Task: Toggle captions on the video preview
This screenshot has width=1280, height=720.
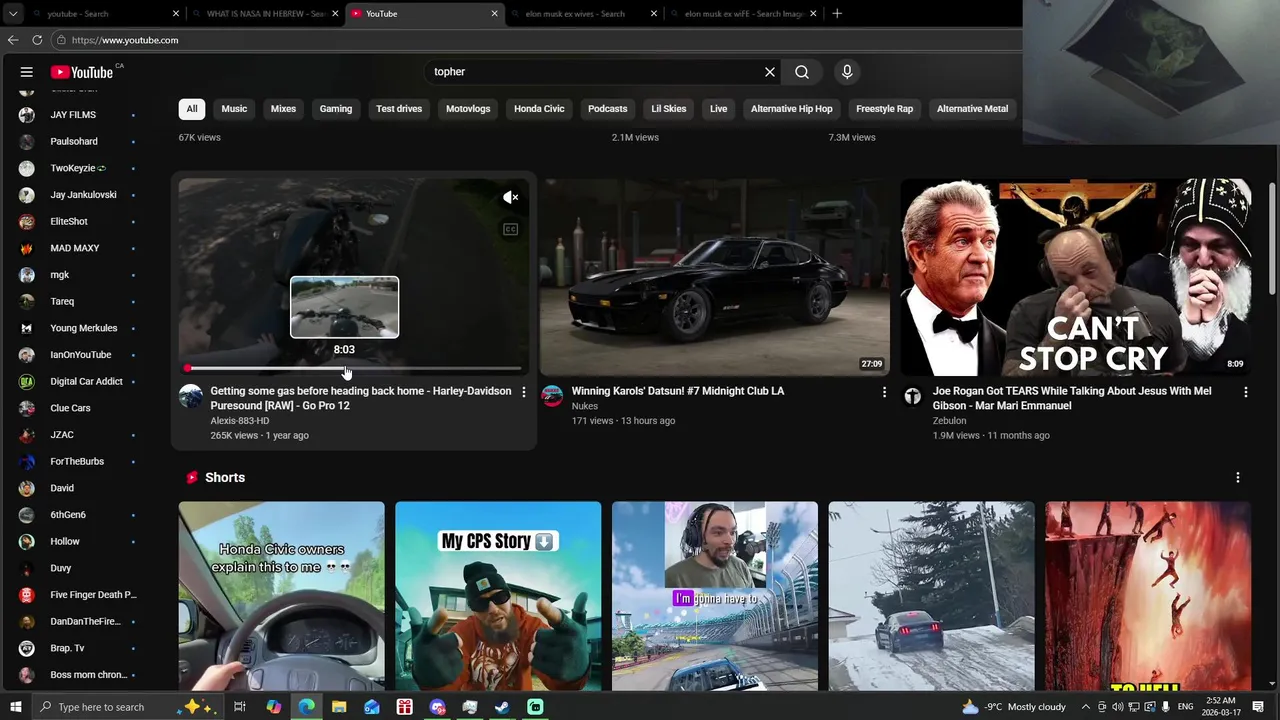Action: coord(511,230)
